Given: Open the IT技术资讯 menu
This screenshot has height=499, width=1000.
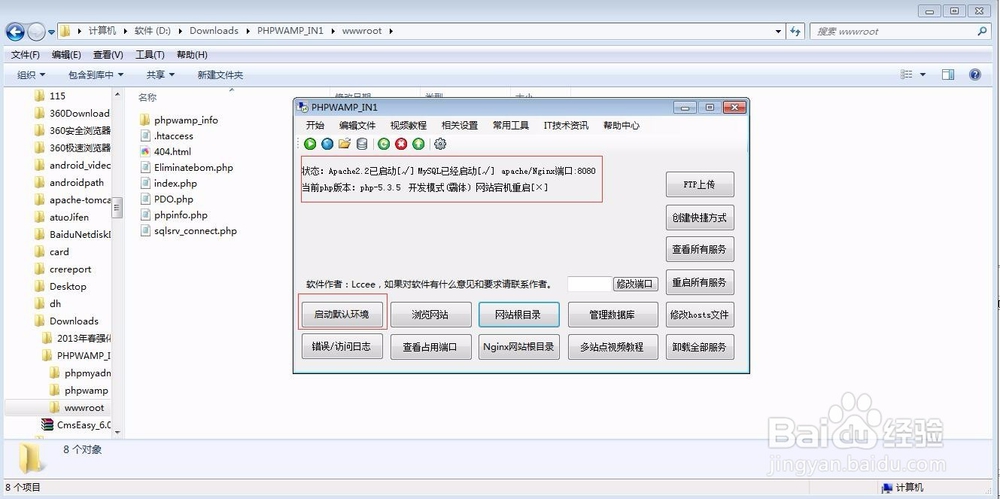Looking at the screenshot, I should pos(566,126).
